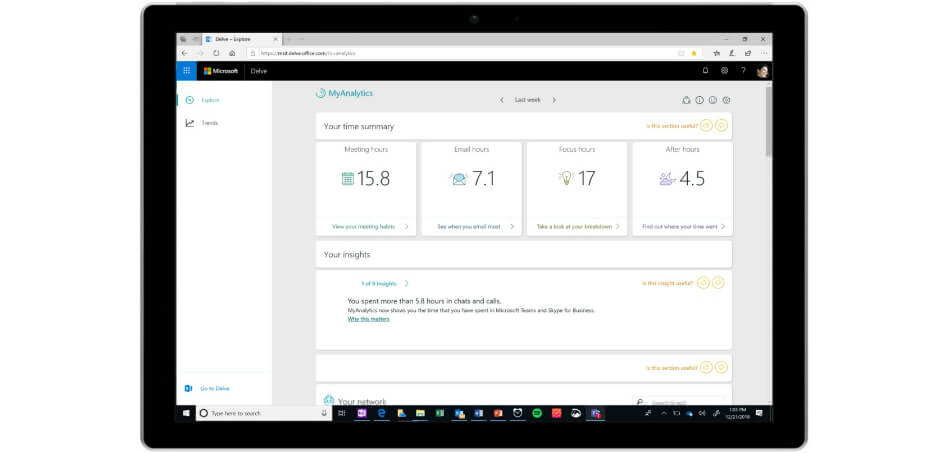Screen dimensions: 952x453
Task: Click the help question mark icon
Action: (743, 71)
